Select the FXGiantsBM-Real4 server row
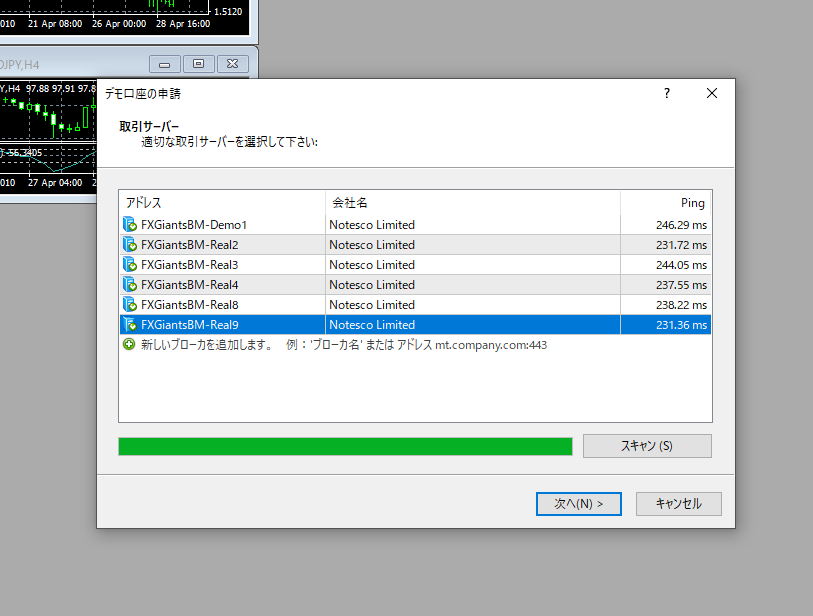 415,285
